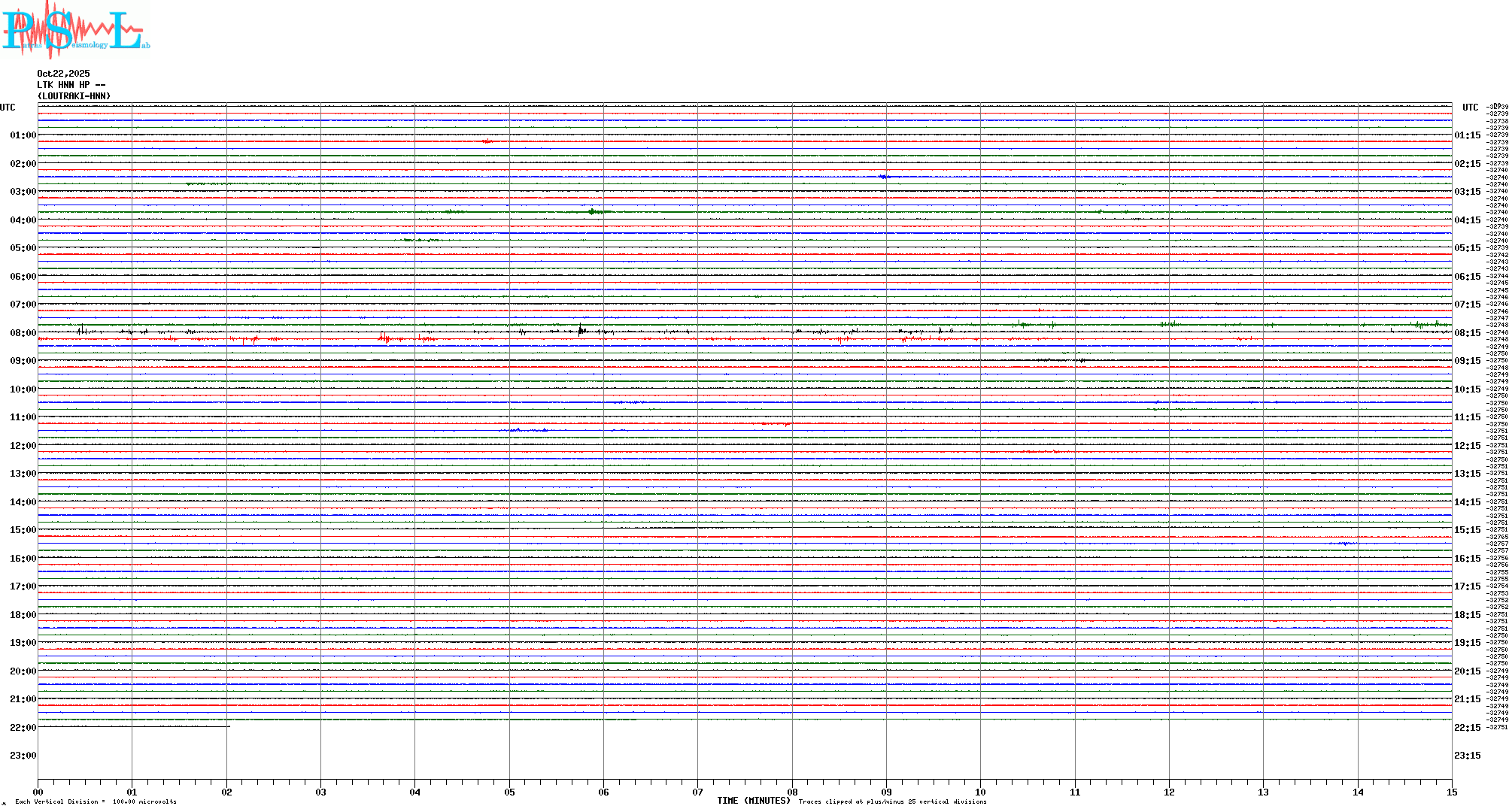This screenshot has width=1512, height=812.
Task: Click the 22:00 hour label on left
Action: click(23, 728)
